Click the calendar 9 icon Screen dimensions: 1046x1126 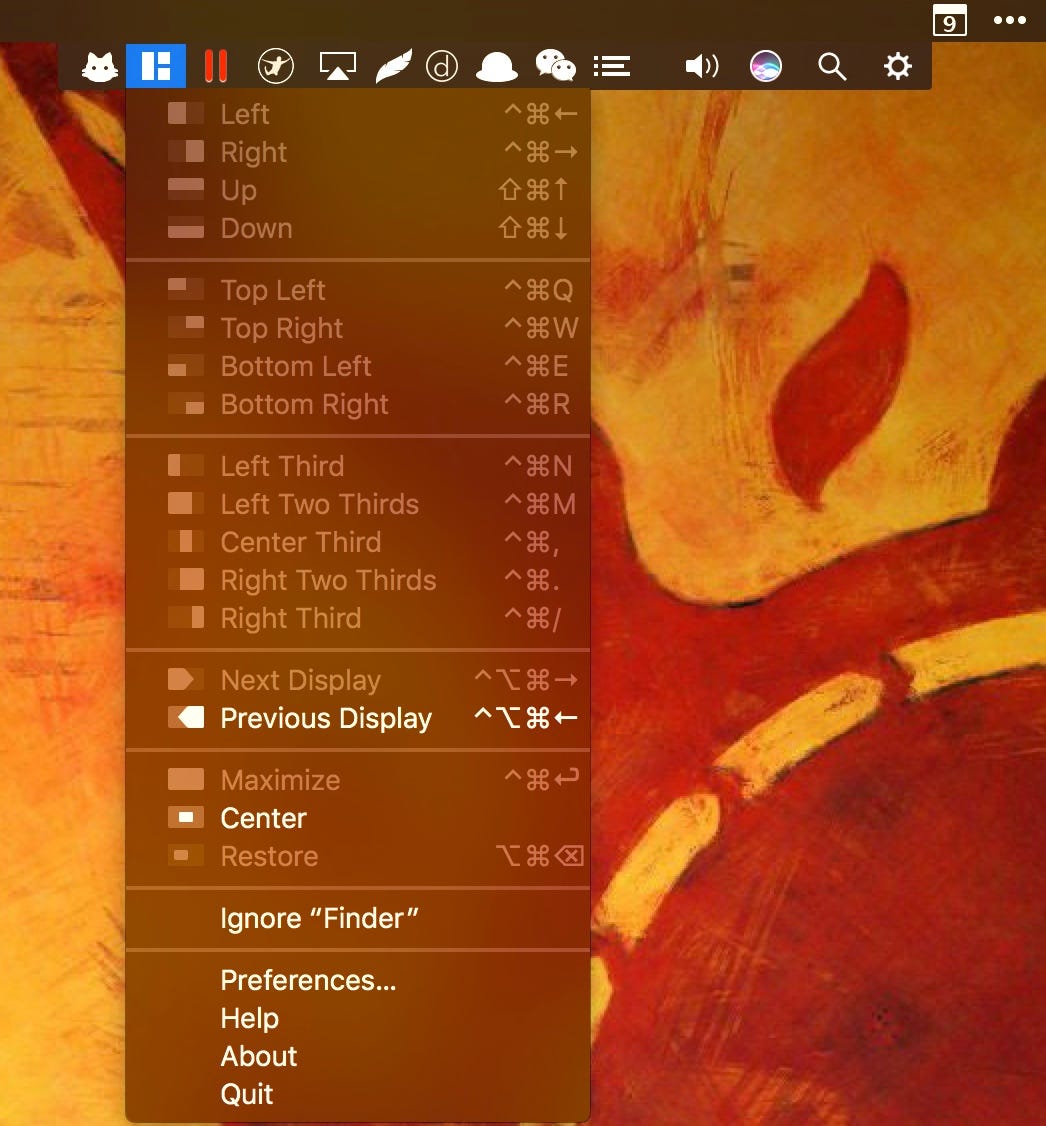tap(949, 20)
